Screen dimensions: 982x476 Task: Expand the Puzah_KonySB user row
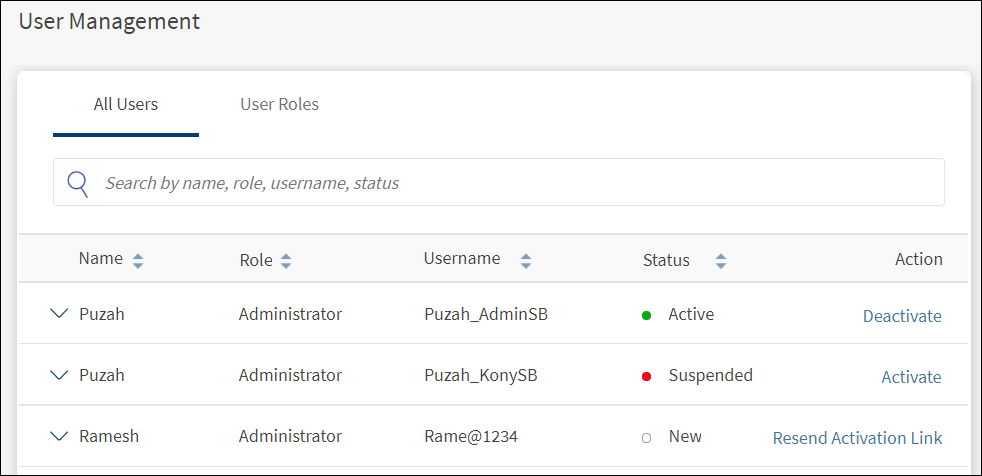point(60,375)
